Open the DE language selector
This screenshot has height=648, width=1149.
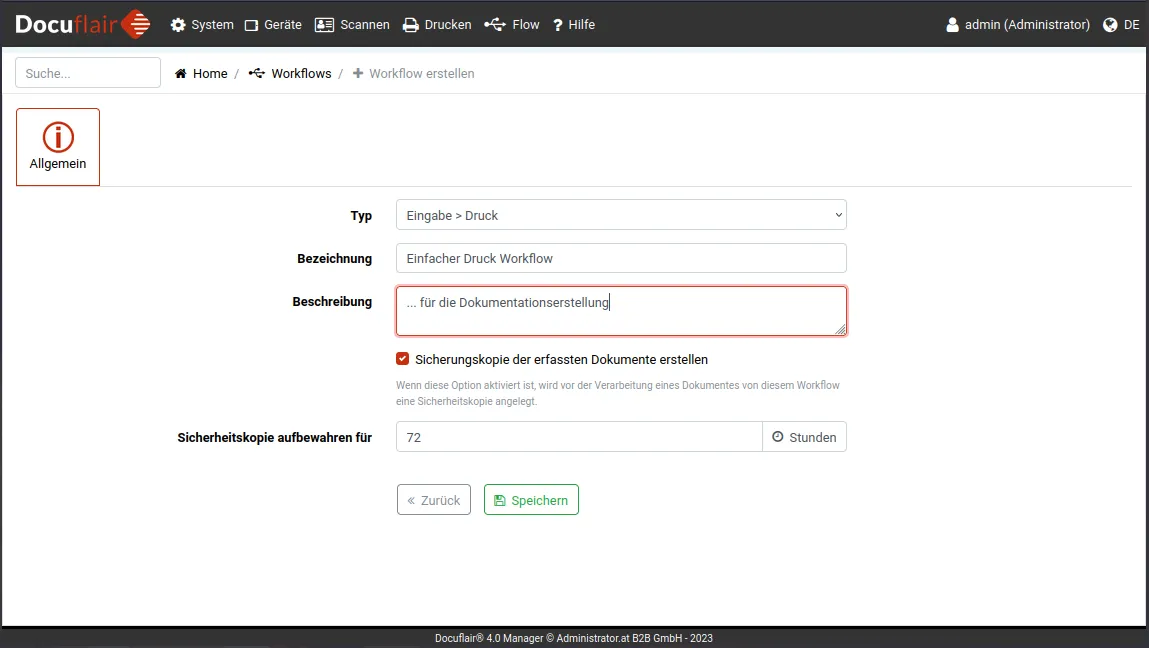coord(1121,25)
